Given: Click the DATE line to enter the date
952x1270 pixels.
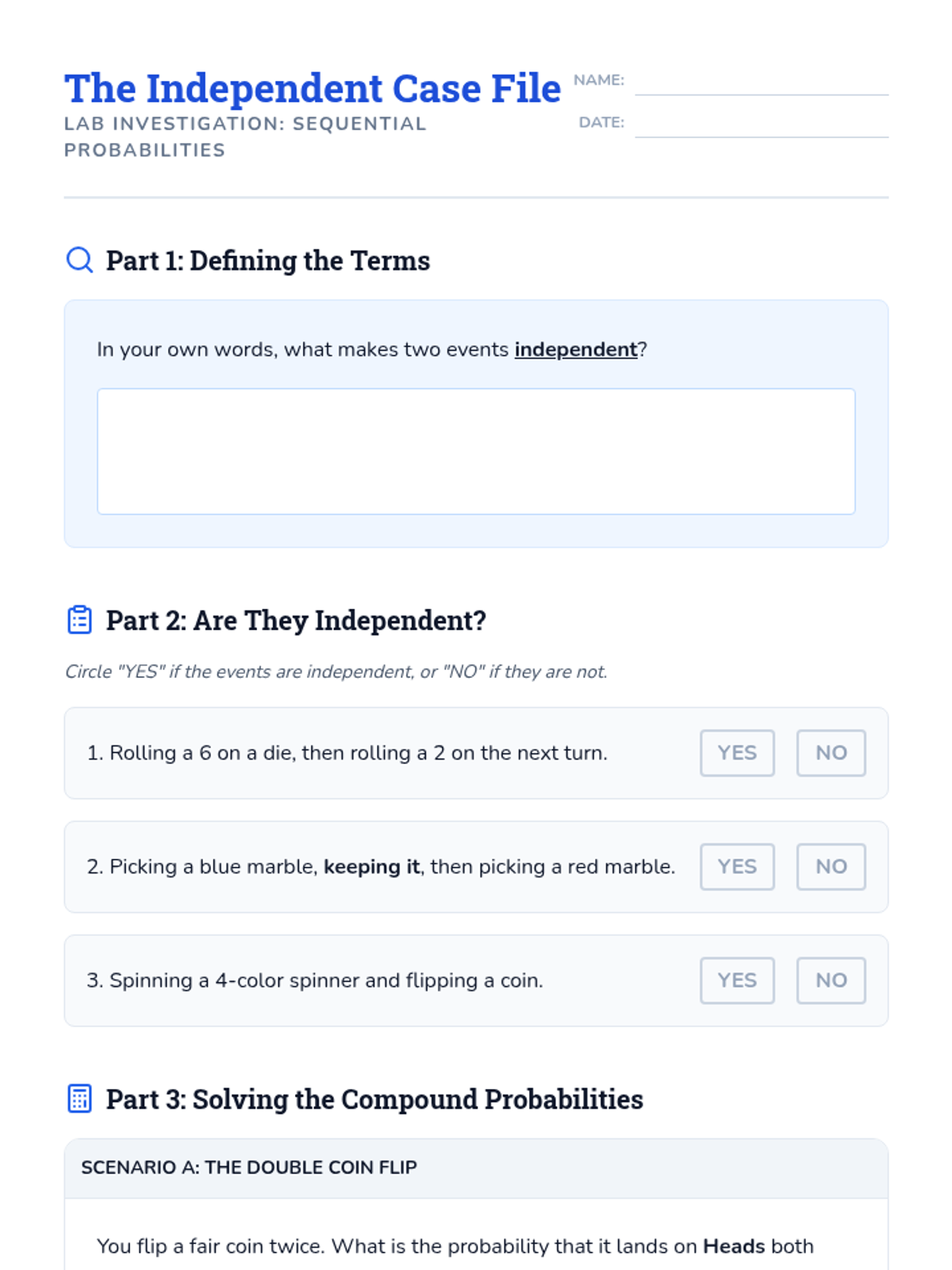Looking at the screenshot, I should coord(761,126).
